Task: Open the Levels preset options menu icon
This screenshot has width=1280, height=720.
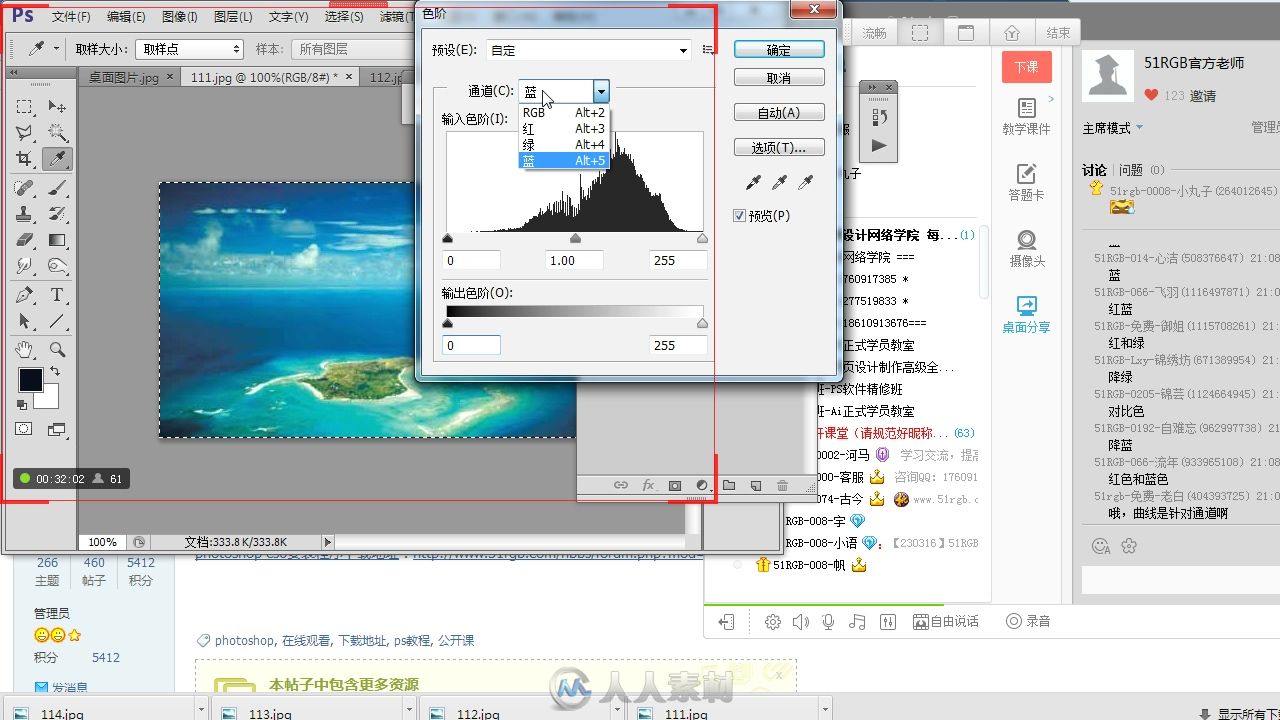Action: (x=708, y=50)
